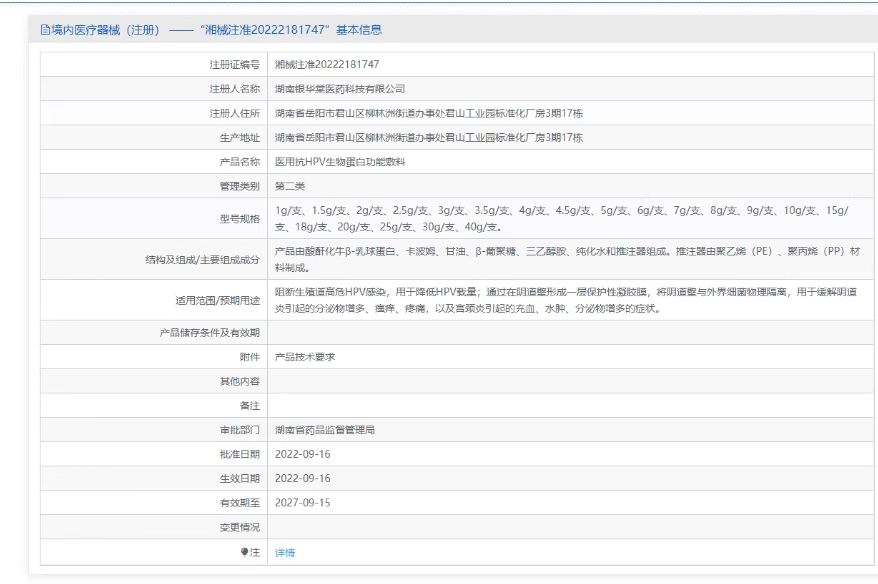
Task: Click the 产品名称 label
Action: [x=240, y=162]
